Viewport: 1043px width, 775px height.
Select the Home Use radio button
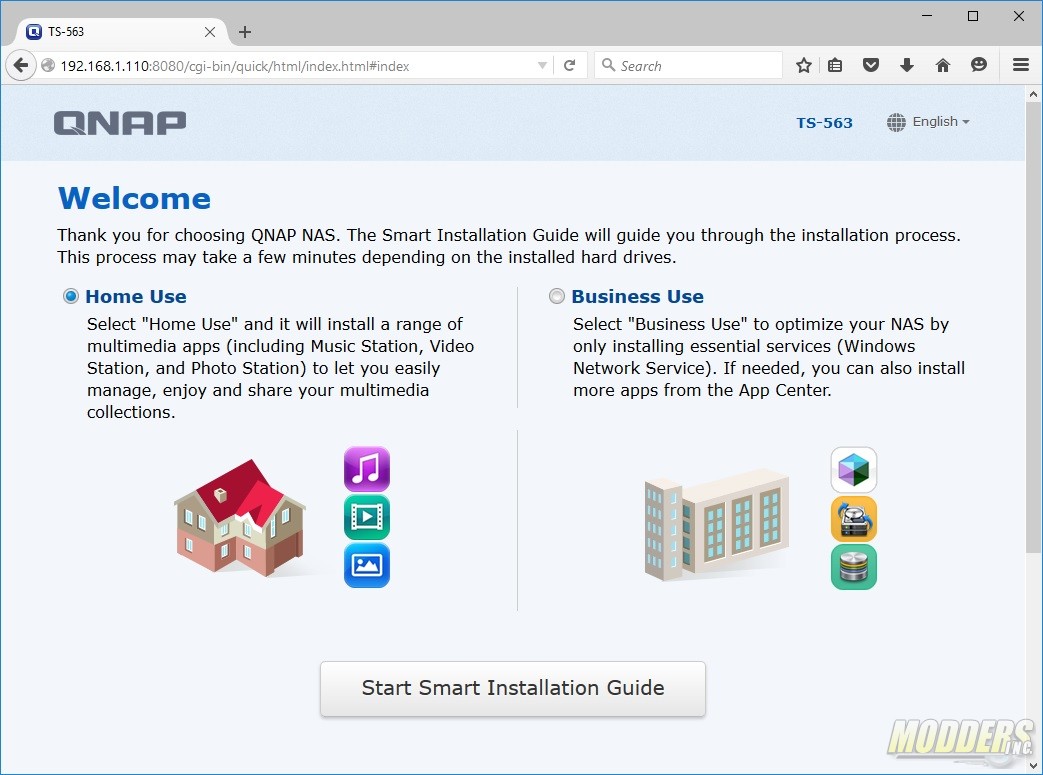click(71, 296)
